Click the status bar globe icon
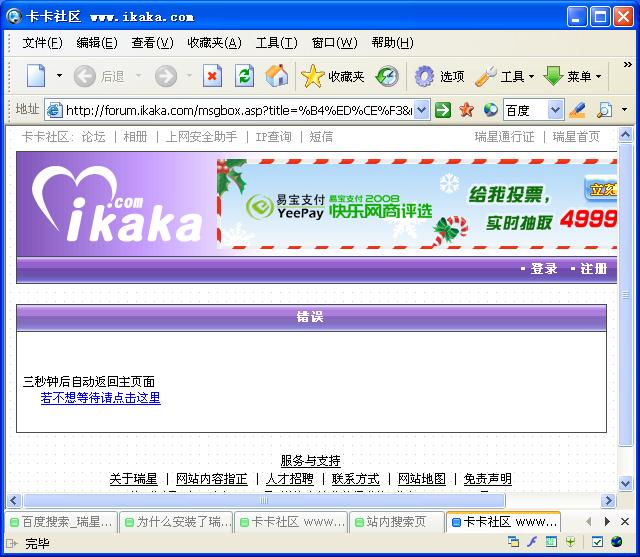Image resolution: width=640 pixels, height=557 pixels. click(x=617, y=542)
